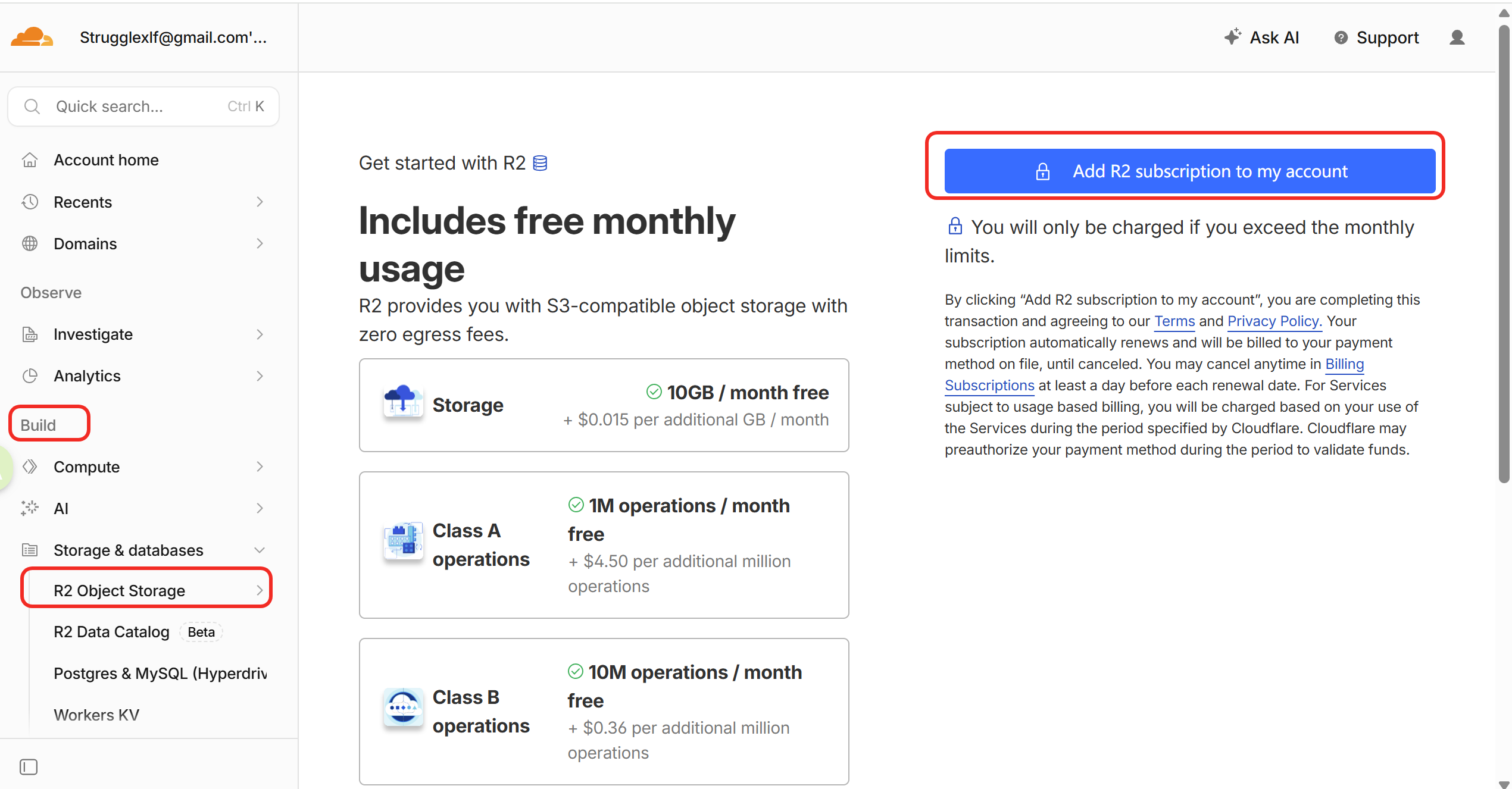Viewport: 1512px width, 789px height.
Task: Click the Storage cloud illustration icon
Action: click(x=403, y=402)
